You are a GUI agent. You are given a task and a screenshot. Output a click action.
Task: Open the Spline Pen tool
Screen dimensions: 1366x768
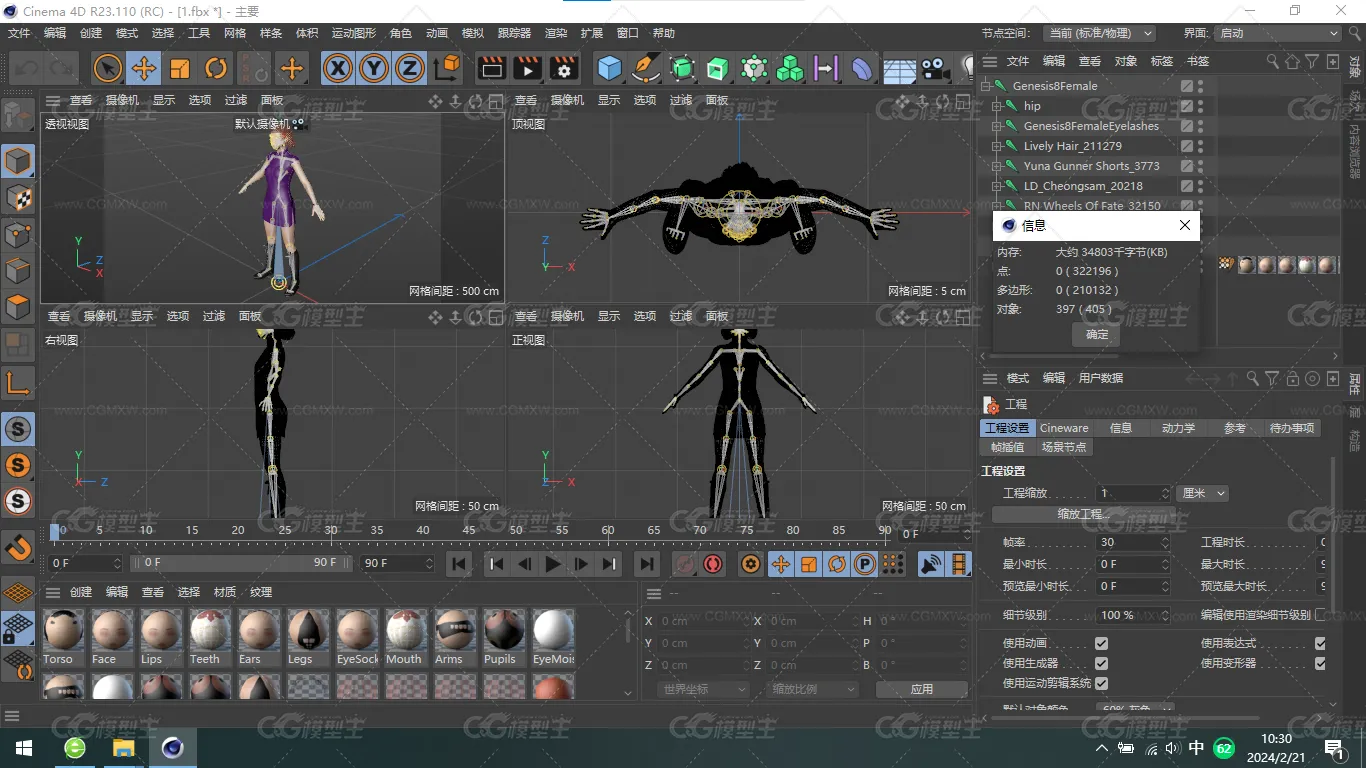[646, 68]
